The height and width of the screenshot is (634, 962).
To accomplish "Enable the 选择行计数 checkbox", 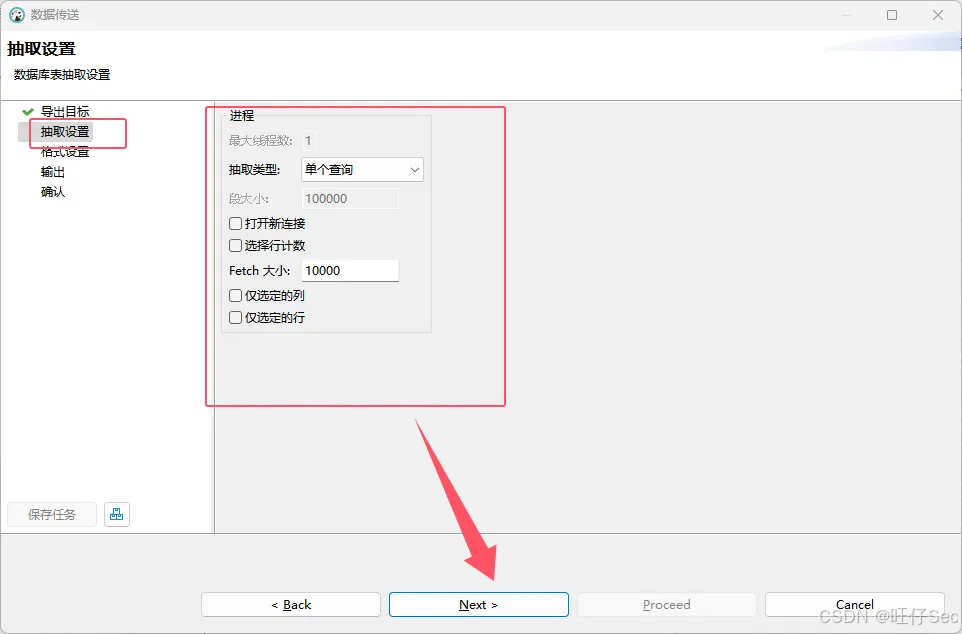I will pyautogui.click(x=235, y=245).
